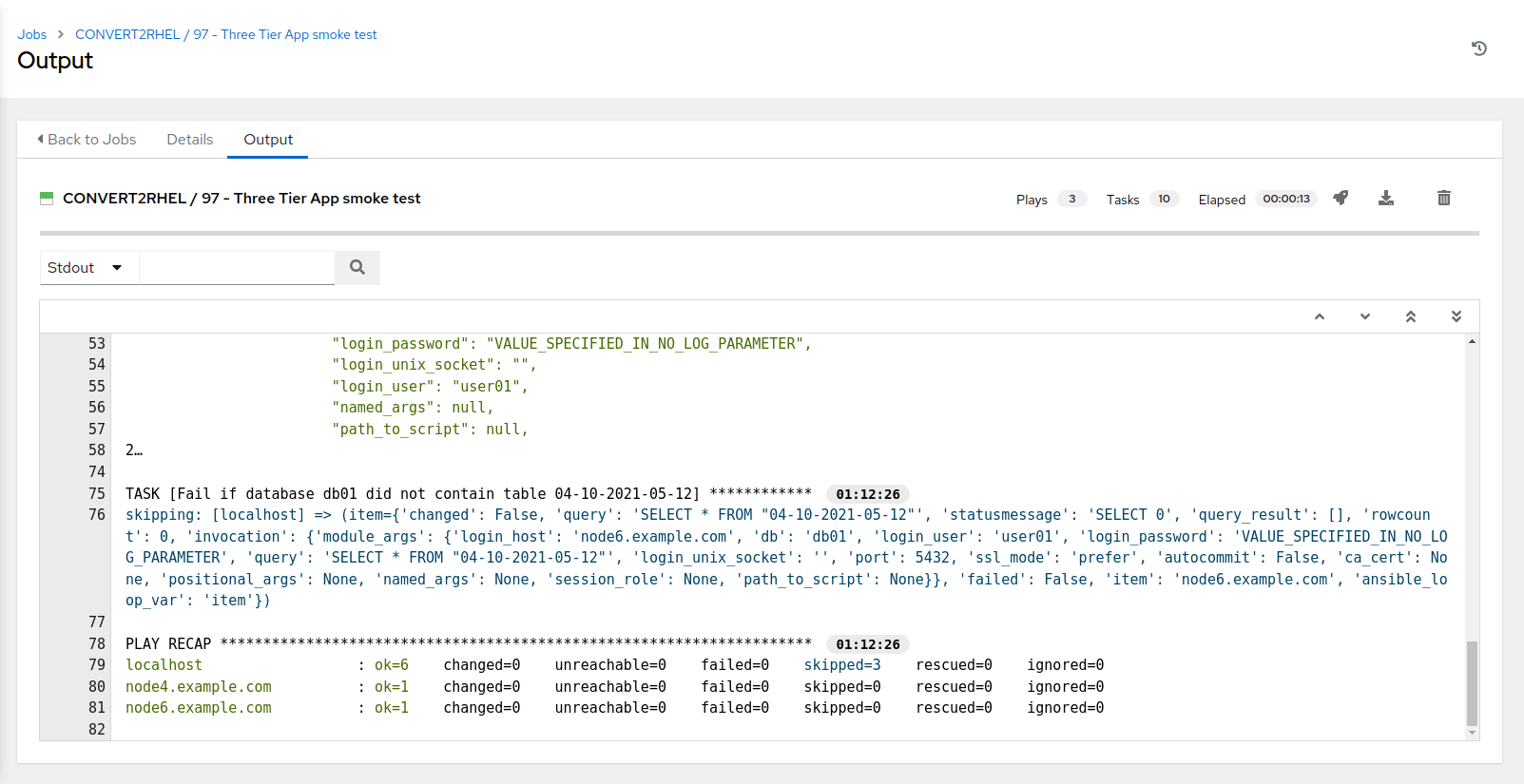Click the timestamp badge on PLAY RECAP line
The height and width of the screenshot is (784, 1524).
868,644
